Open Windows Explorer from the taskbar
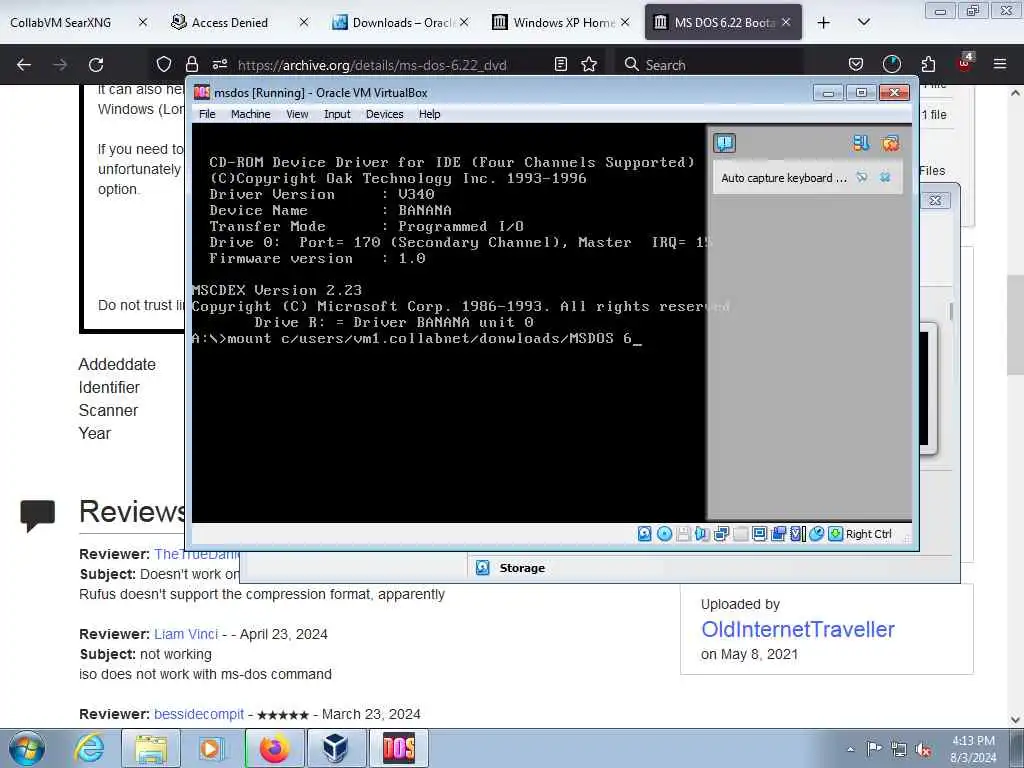The image size is (1024, 768). pyautogui.click(x=152, y=748)
